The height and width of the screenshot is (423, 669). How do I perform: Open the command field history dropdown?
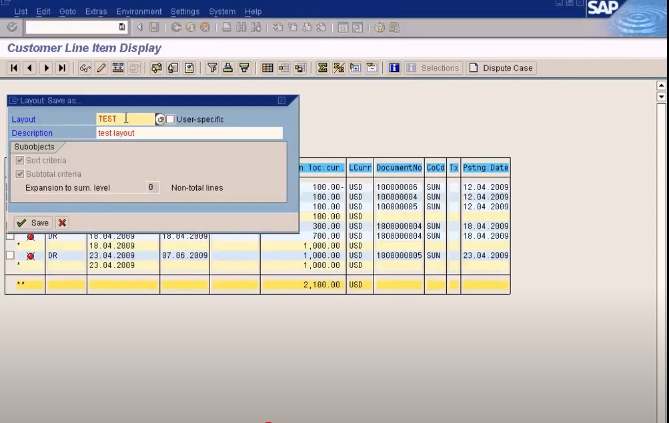[122, 27]
